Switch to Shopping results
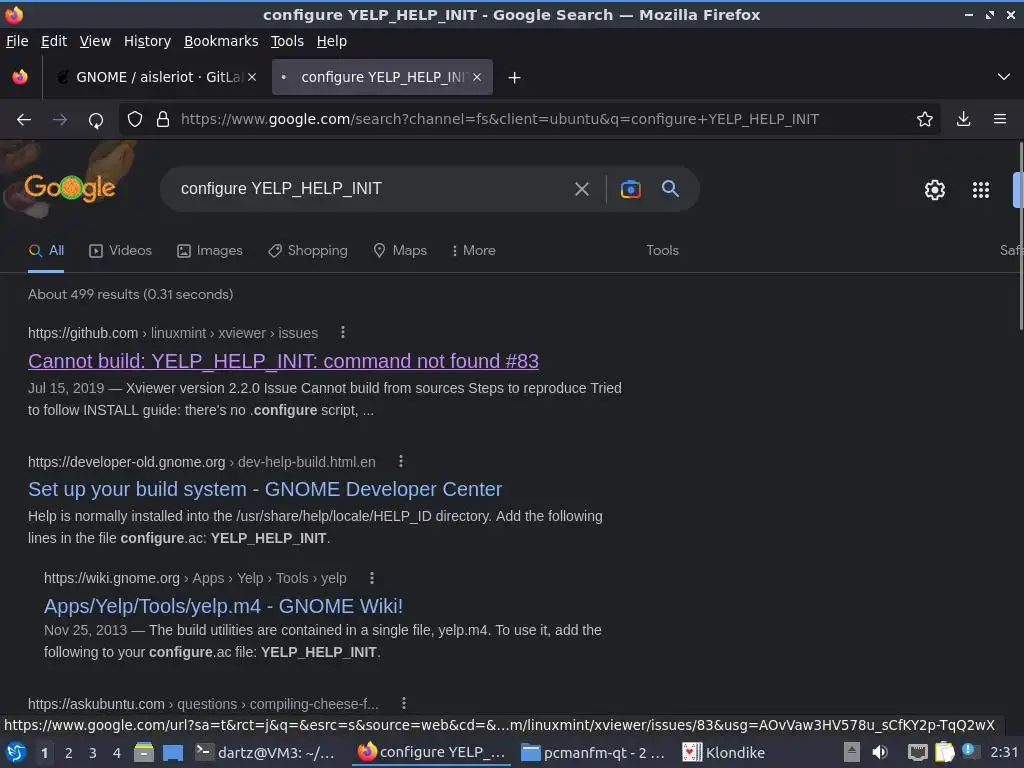Viewport: 1024px width, 768px height. coord(308,251)
